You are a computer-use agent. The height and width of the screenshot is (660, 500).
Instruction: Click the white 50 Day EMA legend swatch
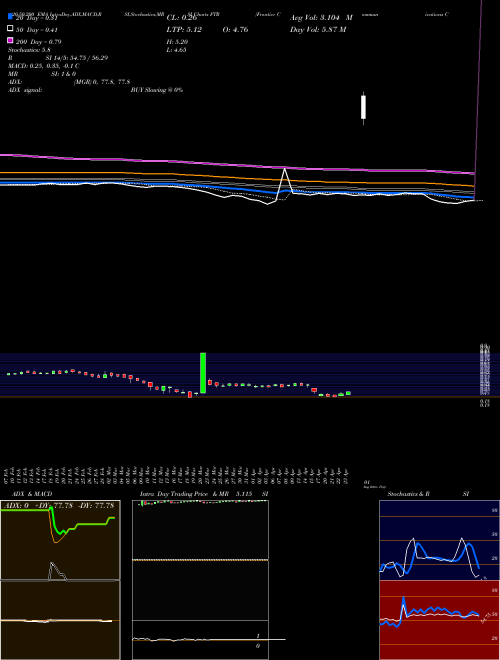click(x=10, y=29)
